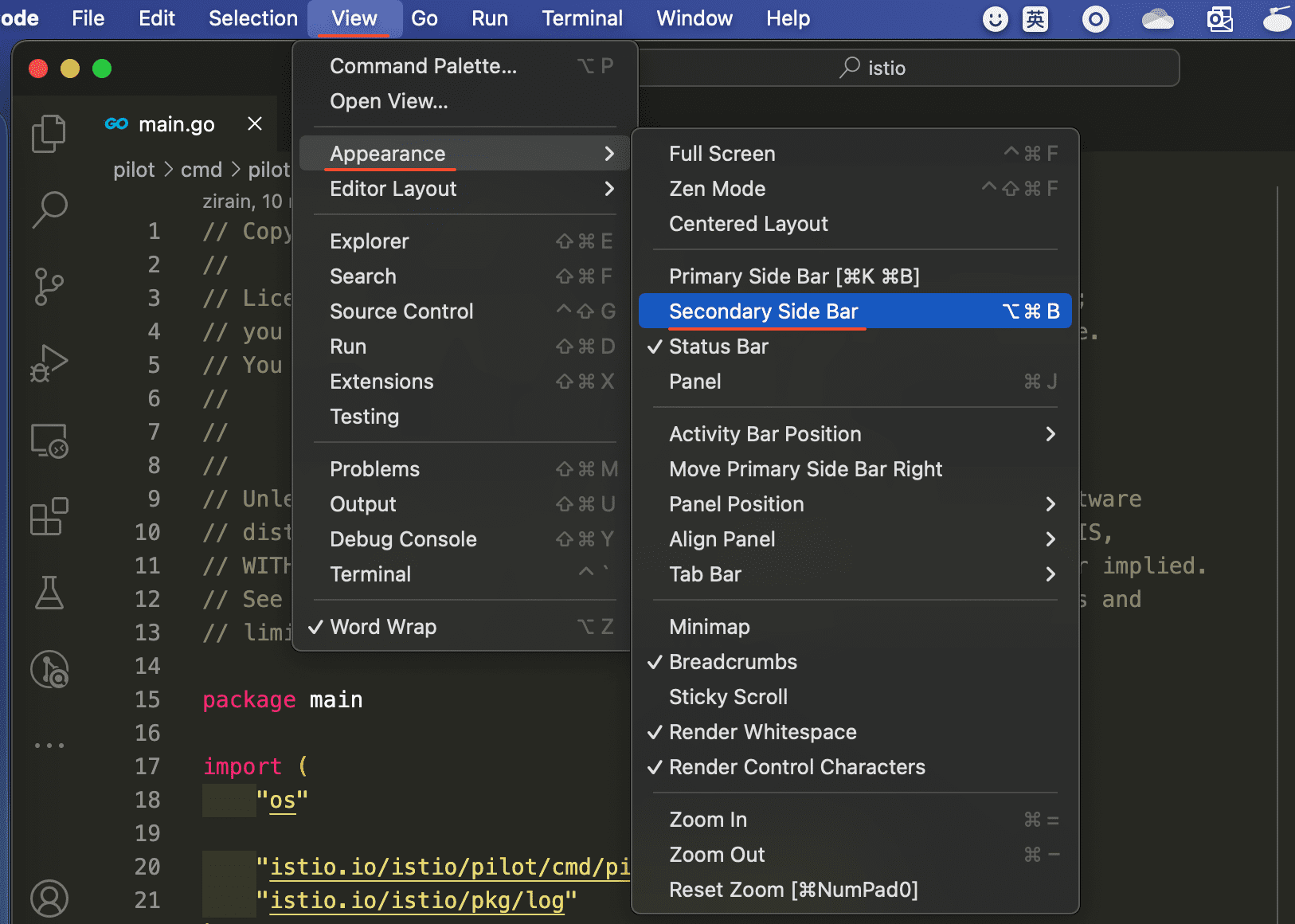Open the Go menu
Viewport: 1295px width, 924px height.
pyautogui.click(x=424, y=18)
